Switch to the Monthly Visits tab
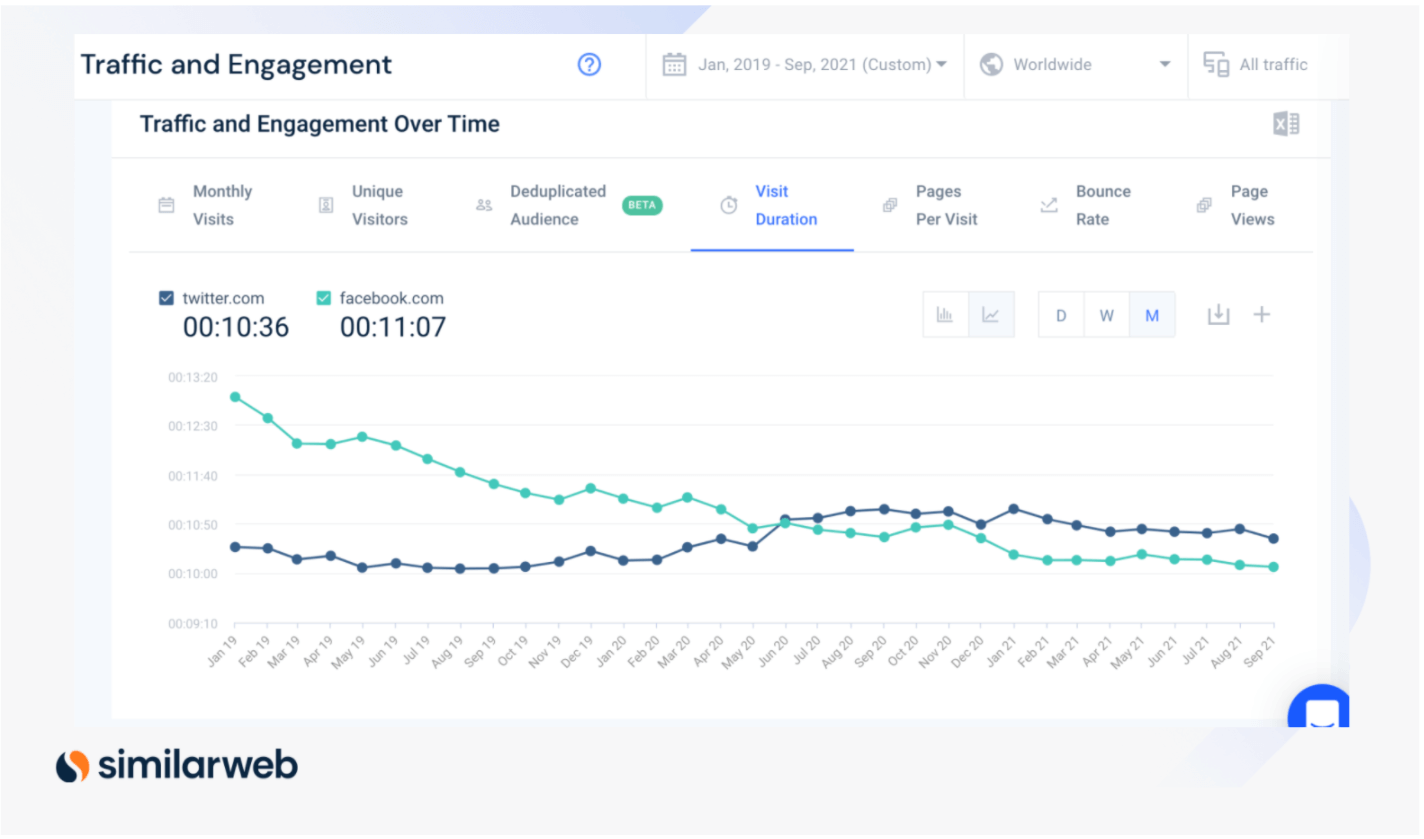This screenshot has height=839, width=1424. click(221, 205)
